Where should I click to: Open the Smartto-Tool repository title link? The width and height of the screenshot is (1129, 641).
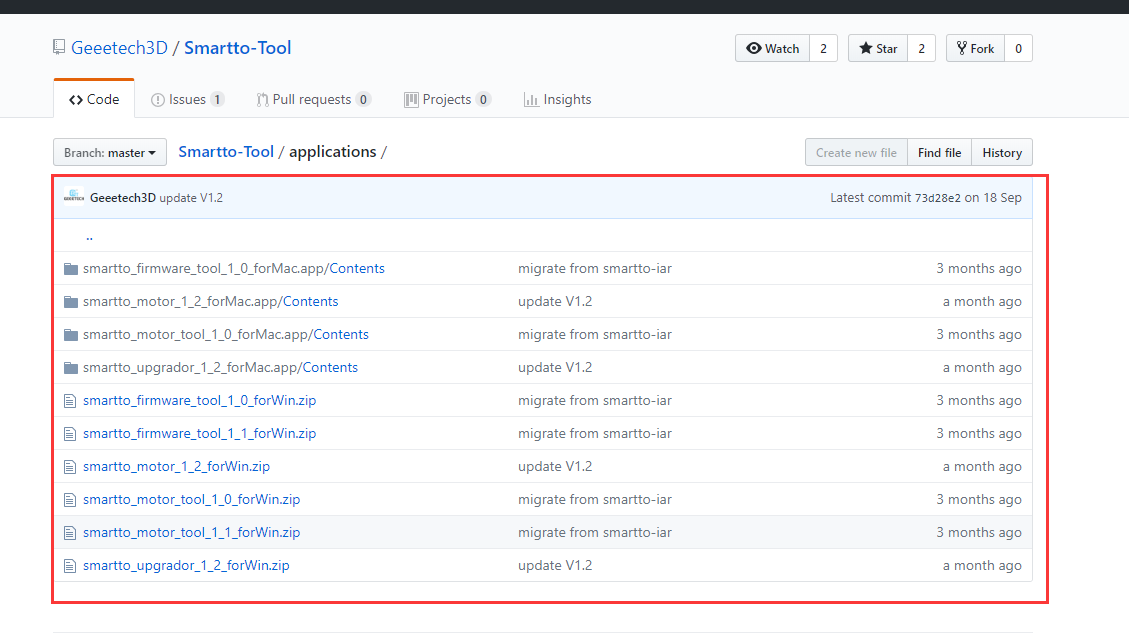tap(238, 48)
